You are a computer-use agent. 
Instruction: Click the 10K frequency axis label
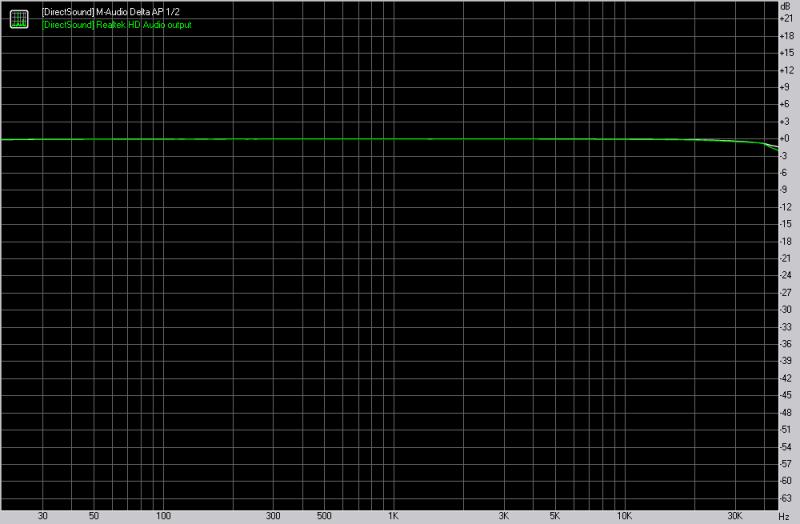[x=623, y=517]
